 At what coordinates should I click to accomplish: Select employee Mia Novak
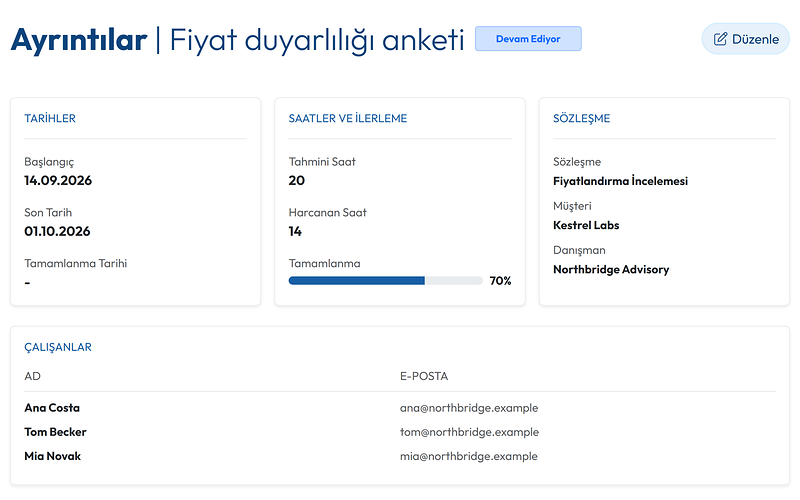(x=53, y=456)
